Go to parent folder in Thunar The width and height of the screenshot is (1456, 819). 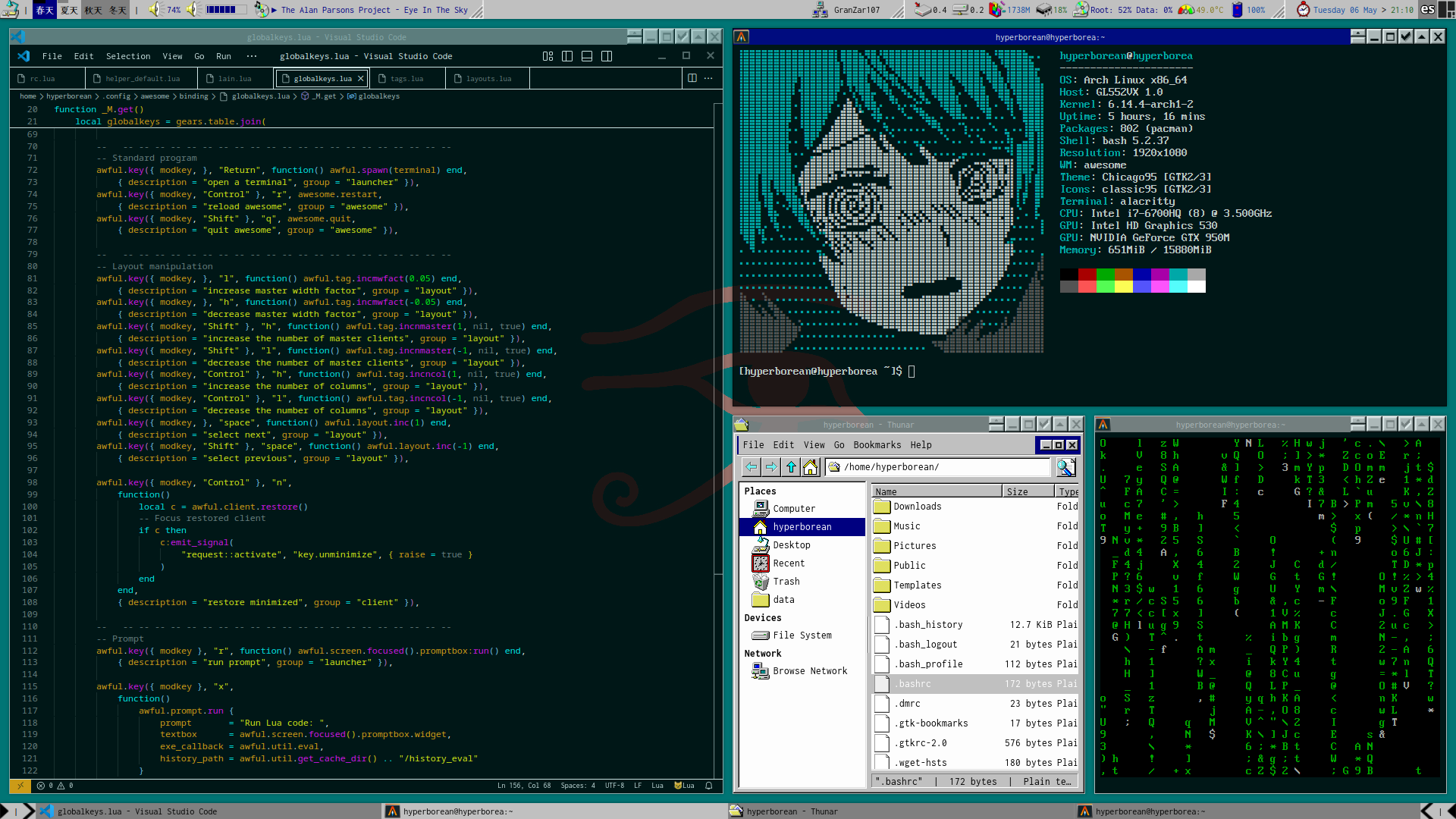pos(791,467)
